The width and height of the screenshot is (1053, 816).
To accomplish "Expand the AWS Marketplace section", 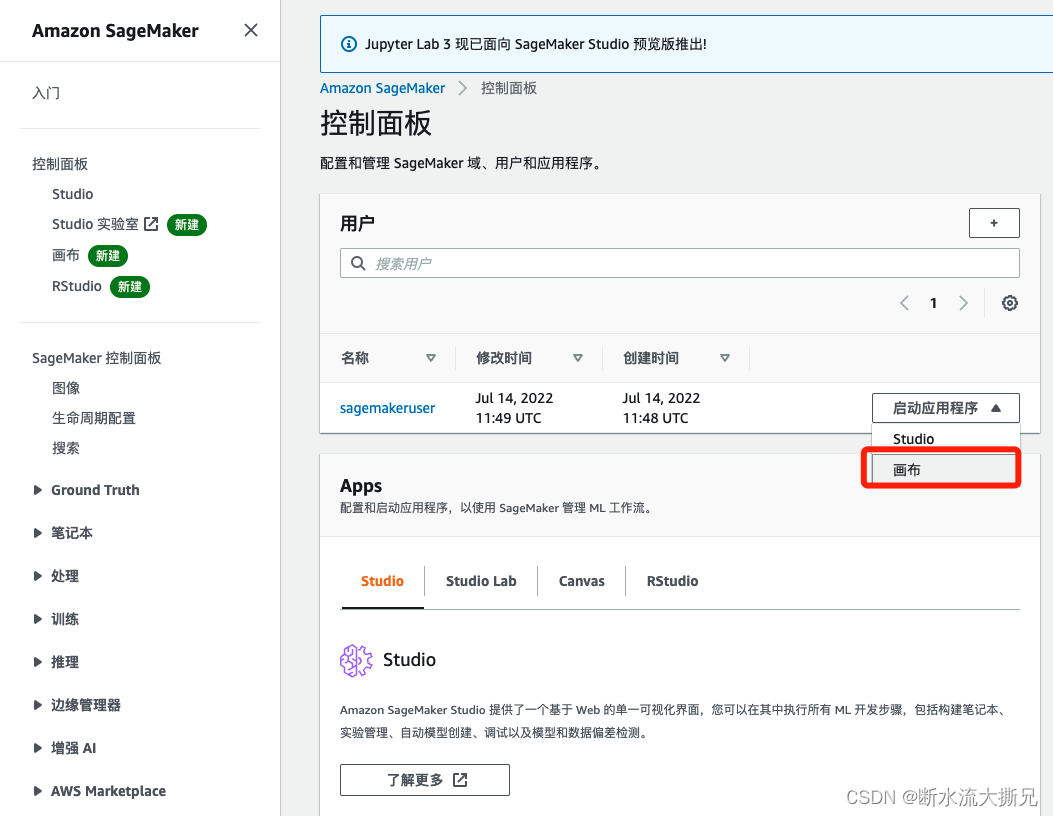I will point(38,791).
